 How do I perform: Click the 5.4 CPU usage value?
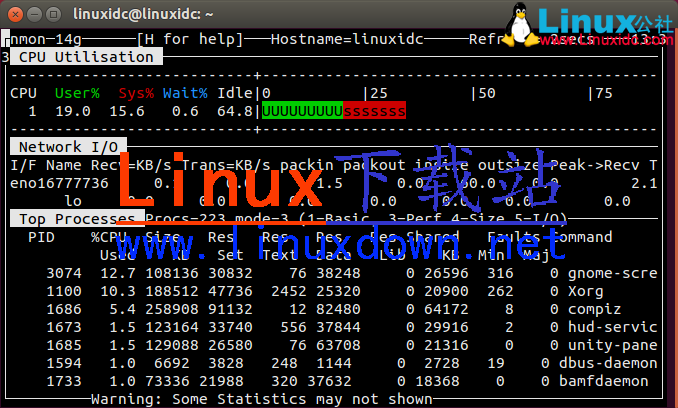122,309
